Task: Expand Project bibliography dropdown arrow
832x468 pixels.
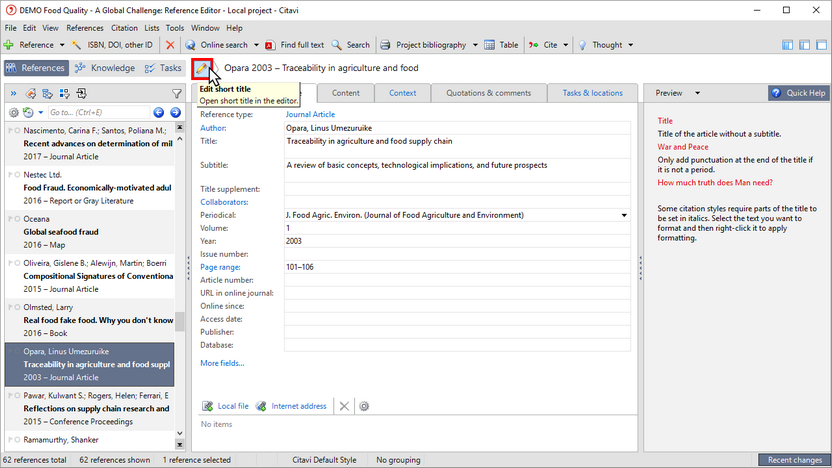Action: pyautogui.click(x=475, y=45)
